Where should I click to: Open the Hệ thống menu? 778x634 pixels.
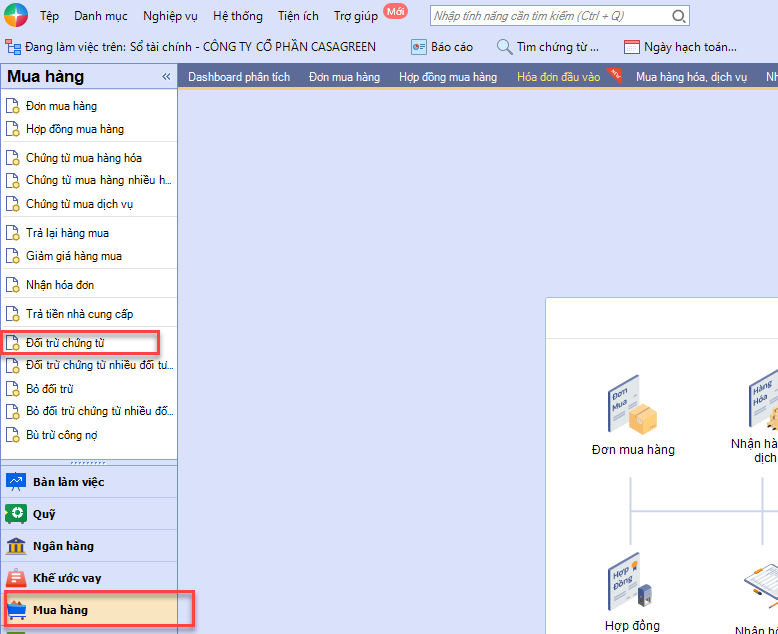[x=237, y=16]
